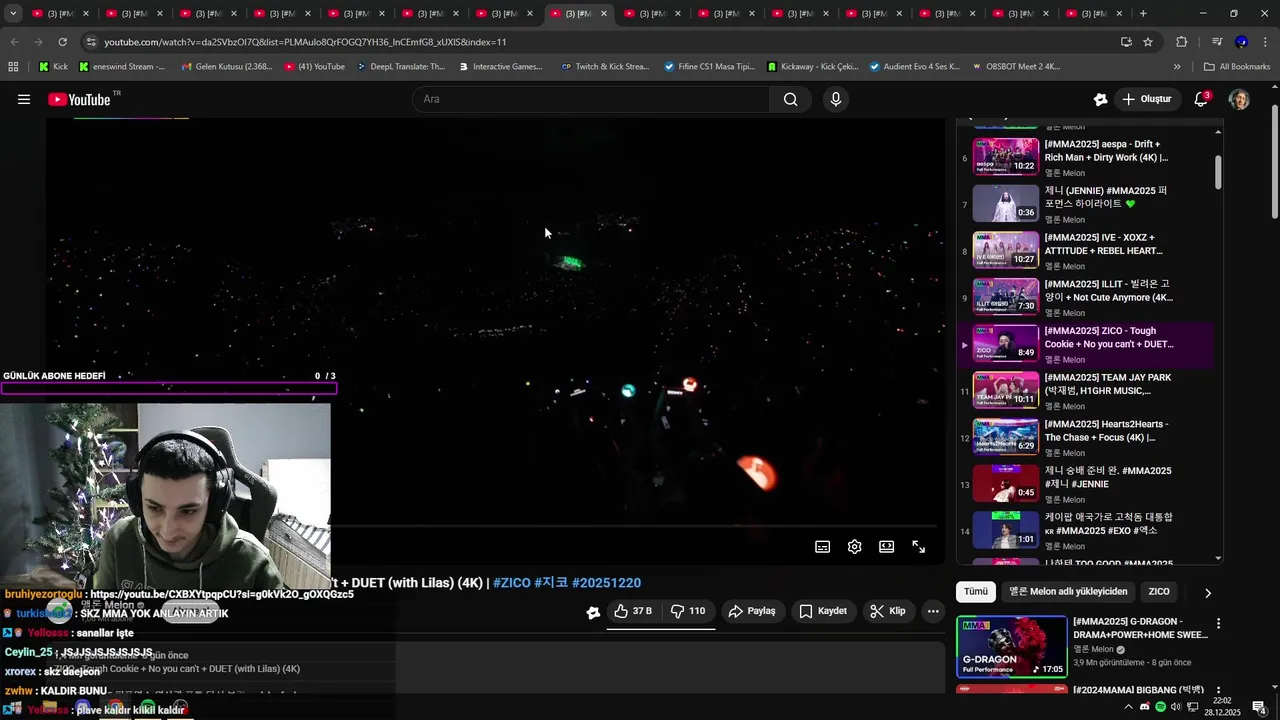
Task: Start voice search with the microphone
Action: pyautogui.click(x=836, y=99)
